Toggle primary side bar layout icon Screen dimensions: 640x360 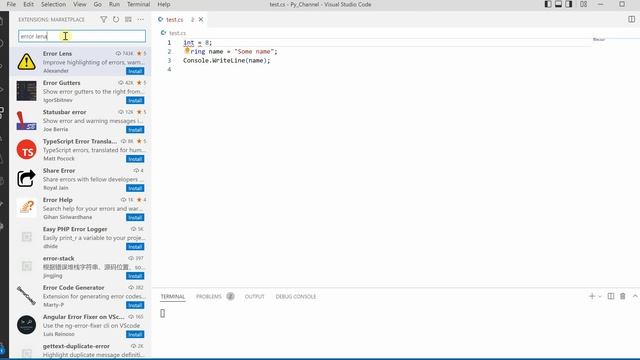click(548, 4)
